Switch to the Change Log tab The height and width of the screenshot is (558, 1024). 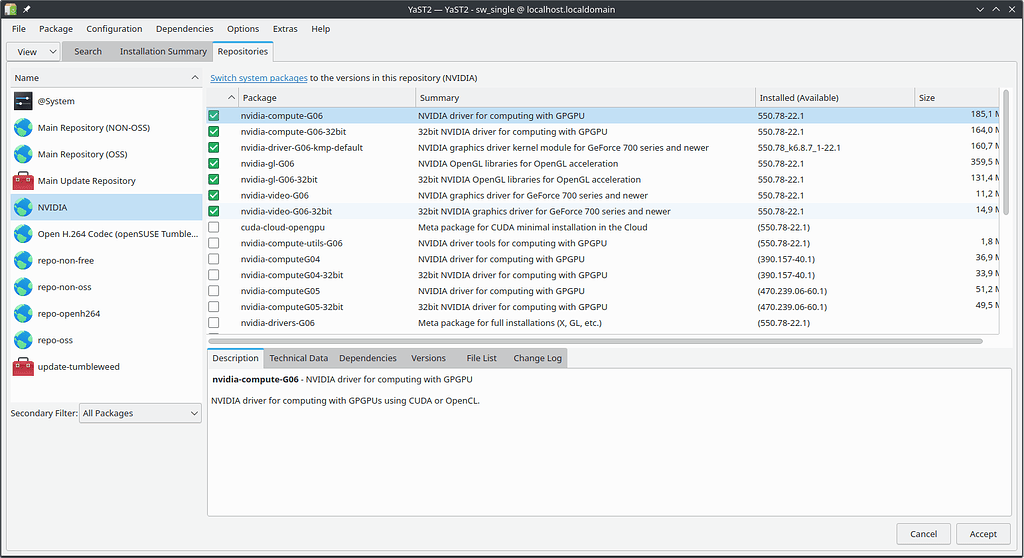pos(537,358)
